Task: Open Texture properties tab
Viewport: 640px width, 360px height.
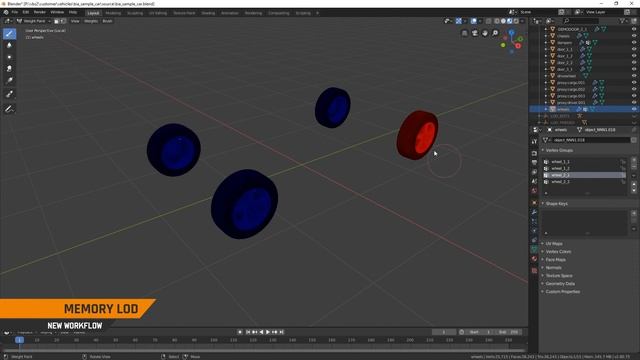Action: tap(534, 271)
